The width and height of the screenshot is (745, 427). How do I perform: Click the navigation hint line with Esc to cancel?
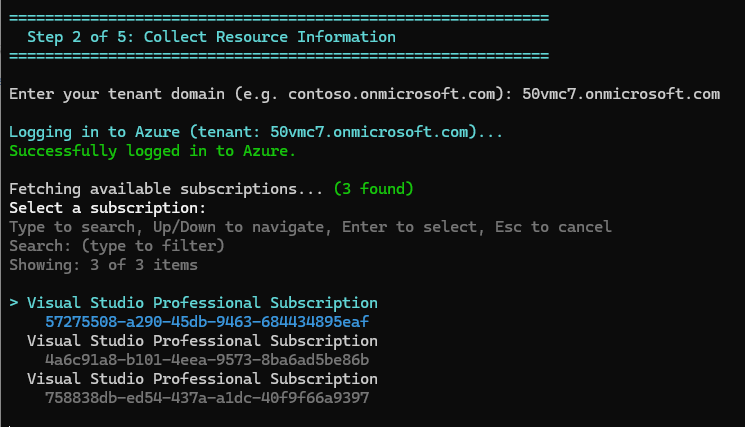tap(310, 227)
